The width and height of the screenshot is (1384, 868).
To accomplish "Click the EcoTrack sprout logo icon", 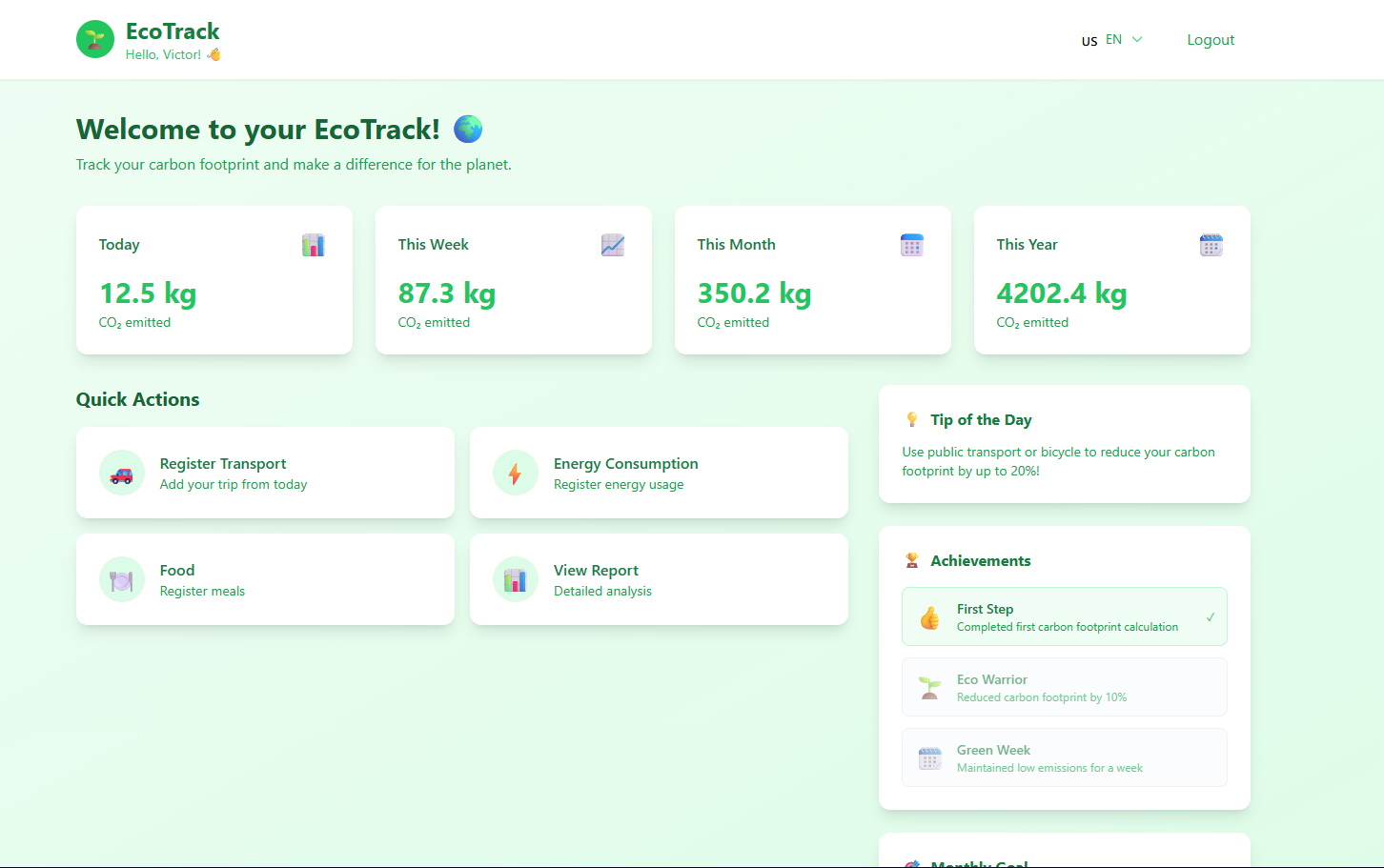I will tap(95, 39).
